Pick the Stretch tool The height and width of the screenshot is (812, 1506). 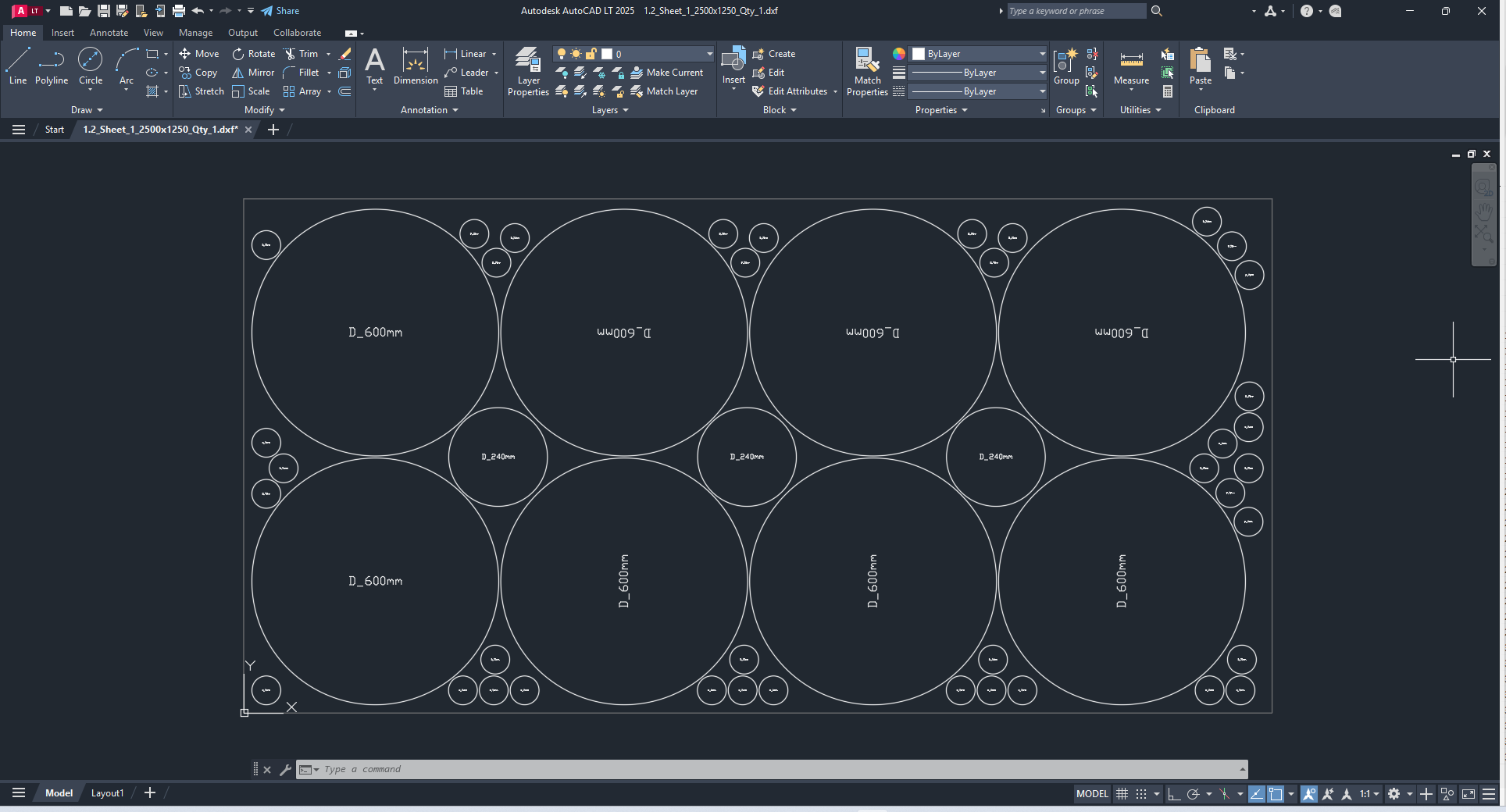click(x=202, y=91)
